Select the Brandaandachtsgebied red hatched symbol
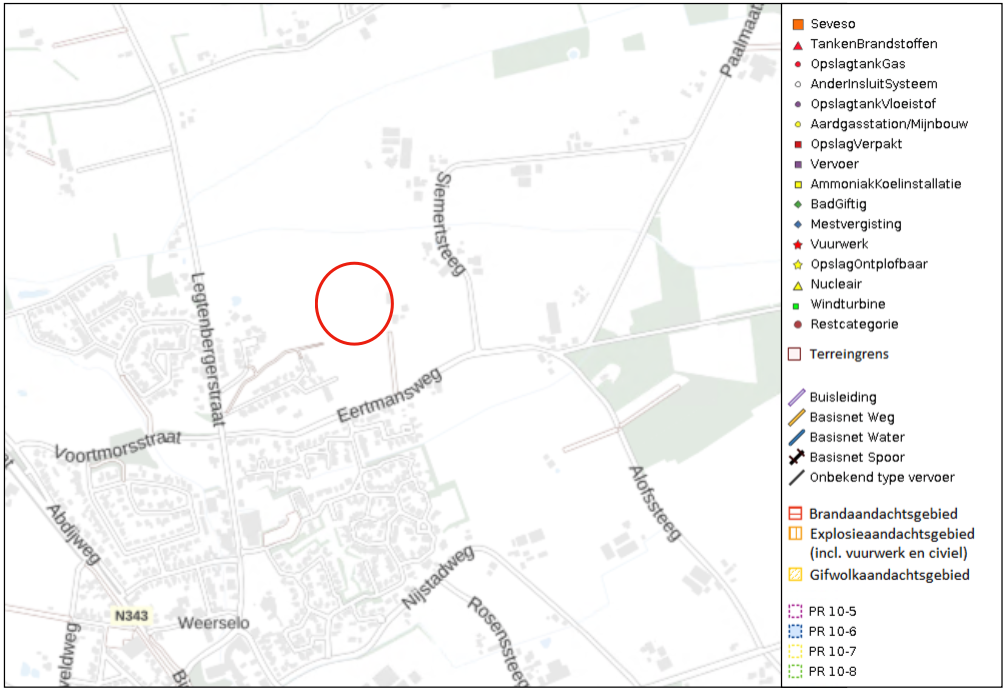The image size is (1007, 692). (795, 514)
